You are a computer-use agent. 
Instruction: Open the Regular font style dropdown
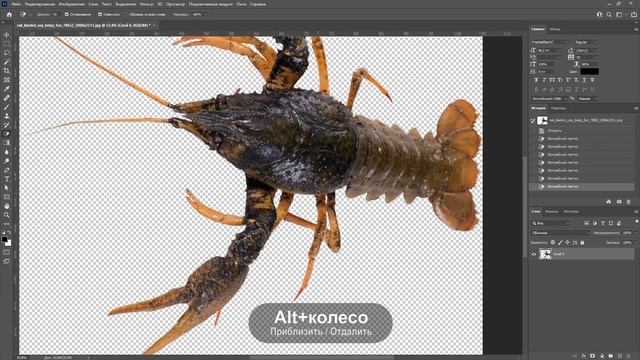[586, 42]
